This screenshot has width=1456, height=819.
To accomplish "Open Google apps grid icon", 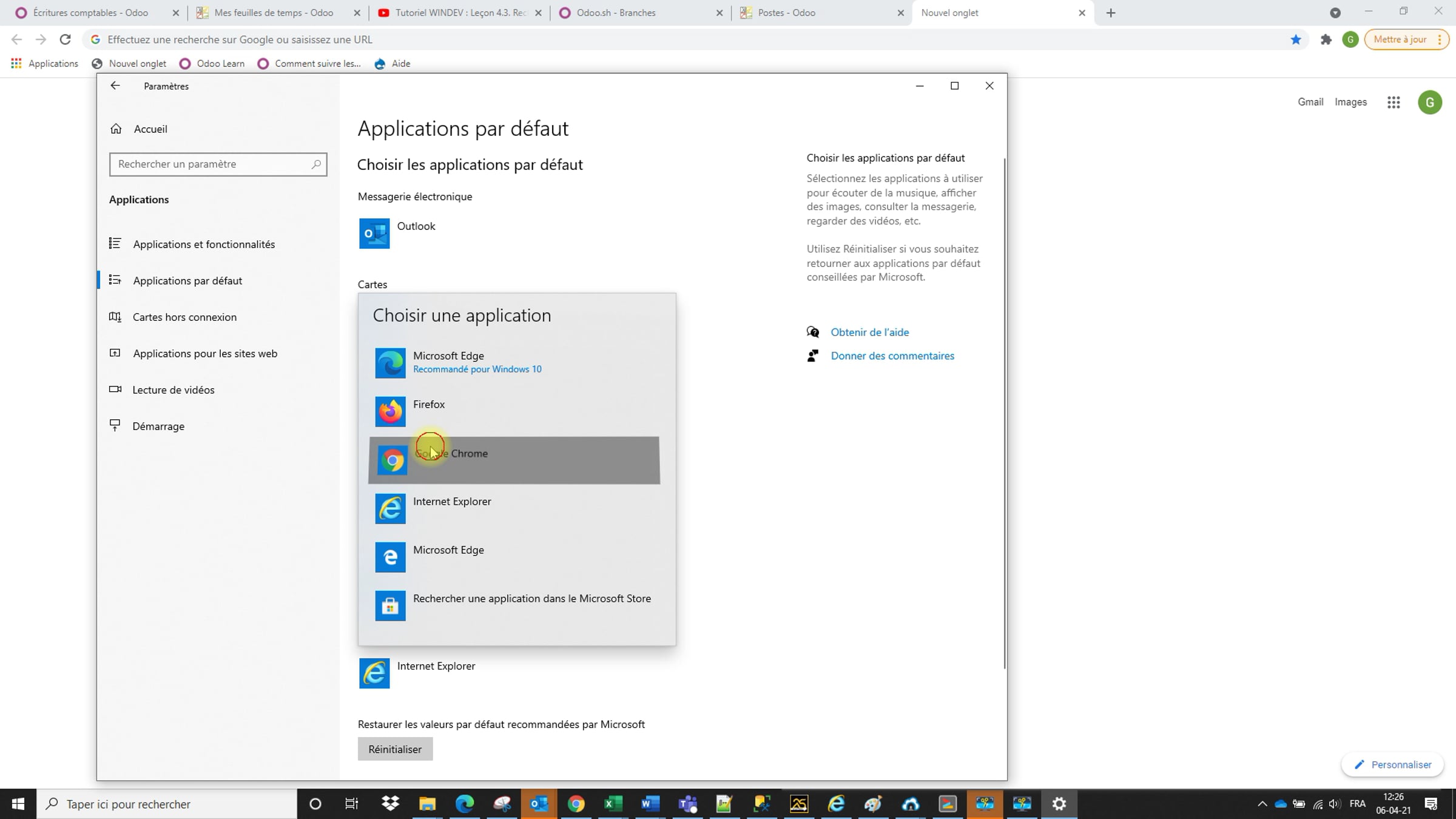I will point(1394,103).
